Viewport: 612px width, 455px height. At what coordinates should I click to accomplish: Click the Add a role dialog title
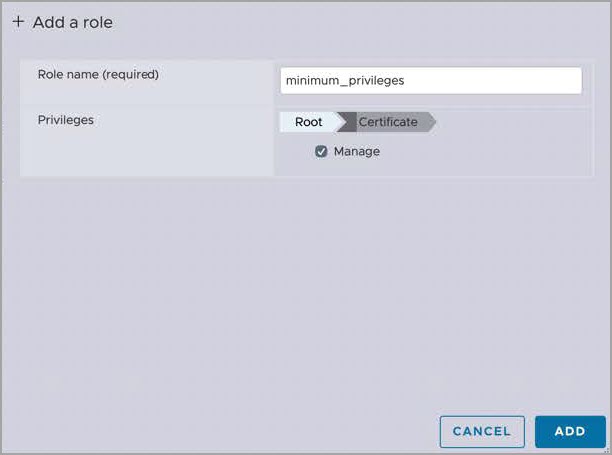pos(73,22)
